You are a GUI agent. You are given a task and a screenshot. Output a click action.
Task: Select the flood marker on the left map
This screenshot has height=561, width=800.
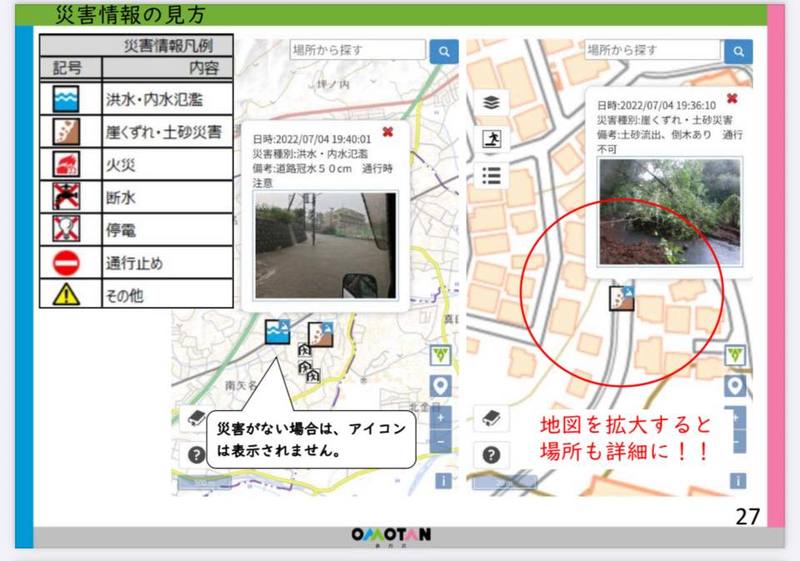[278, 333]
